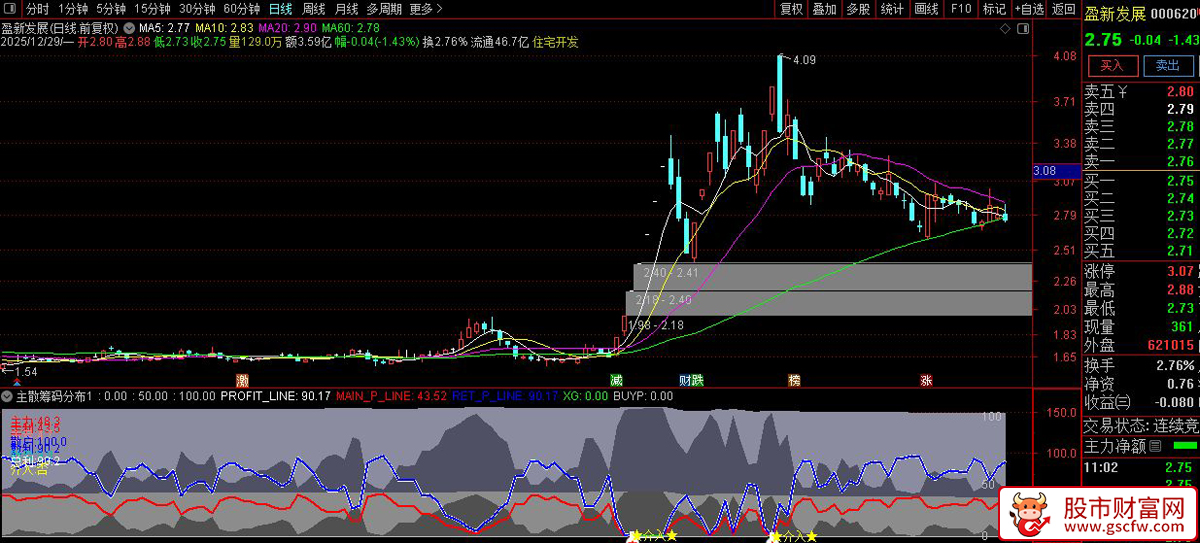1200x543 pixels.
Task: Click the 11:02 trade tick row
Action: coord(1141,467)
